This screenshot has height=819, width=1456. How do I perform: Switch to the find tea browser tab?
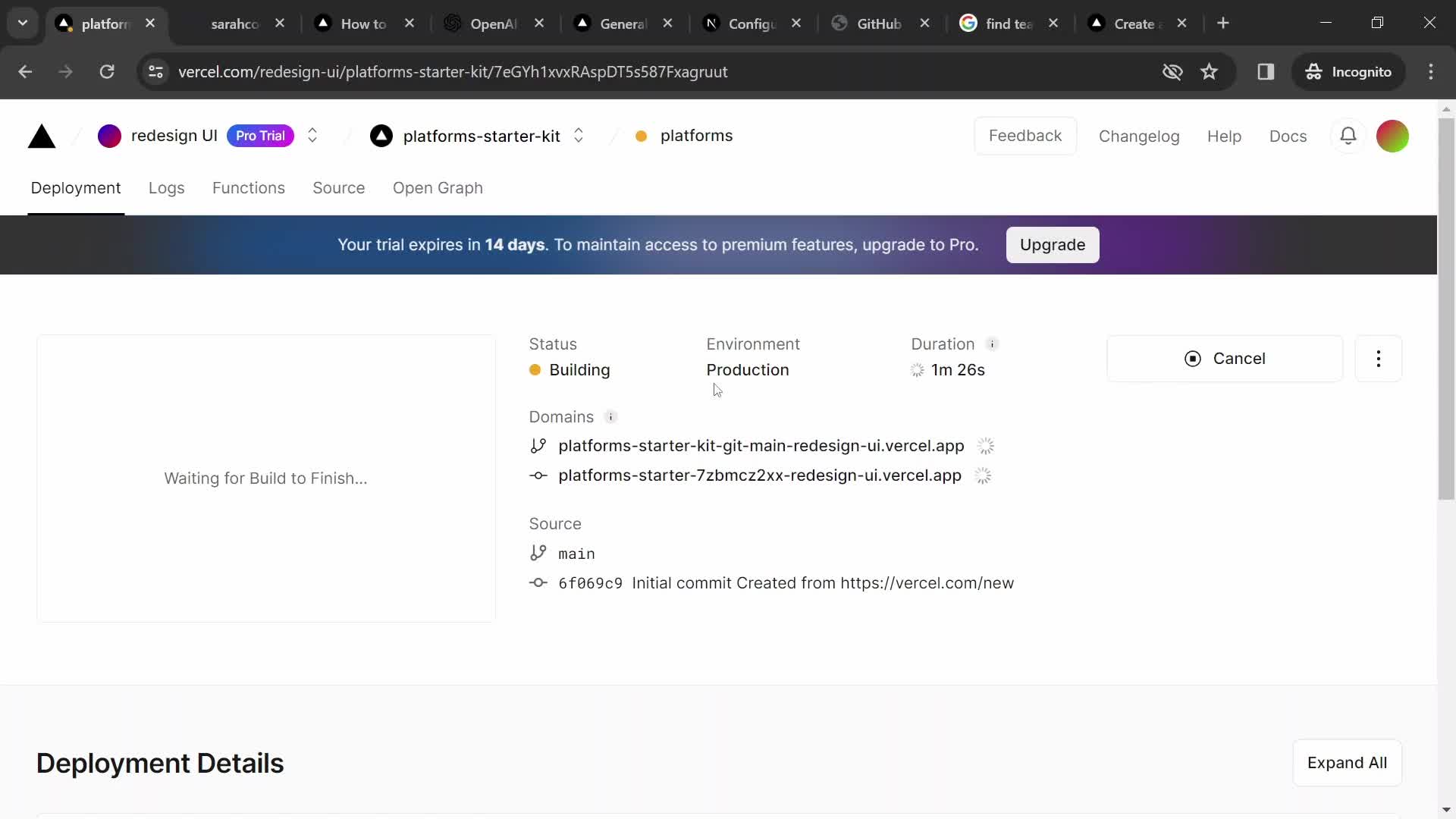[x=1009, y=24]
